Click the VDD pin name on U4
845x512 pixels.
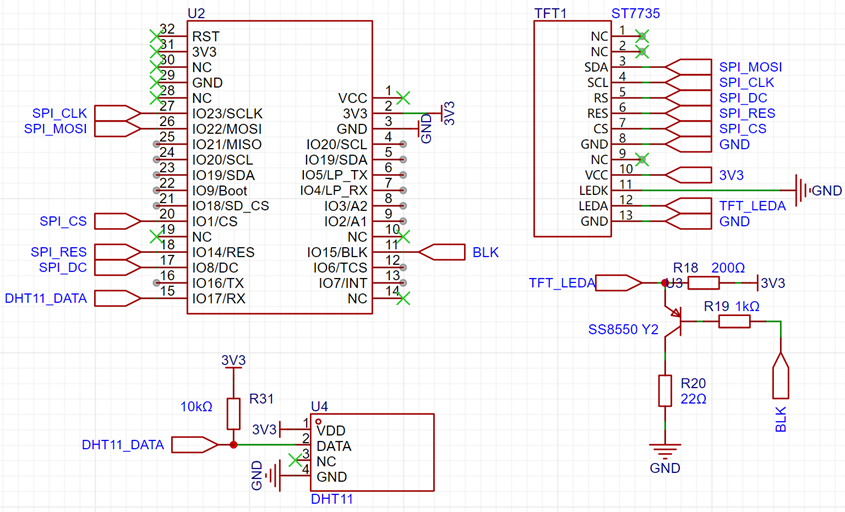pyautogui.click(x=331, y=430)
